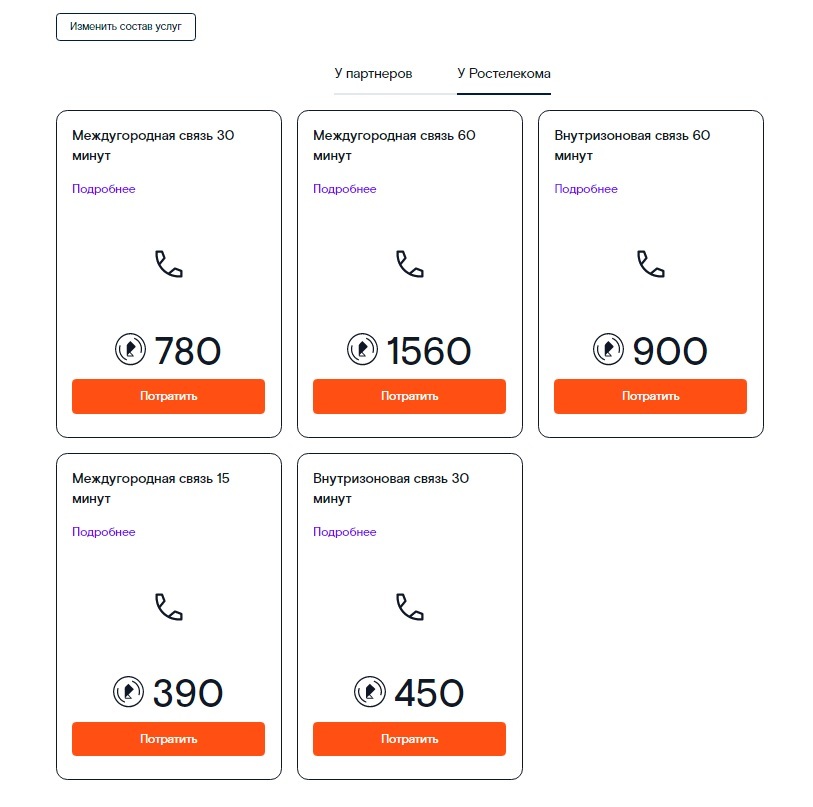Click bonus coin icon next to 780
This screenshot has width=813, height=807.
(131, 349)
